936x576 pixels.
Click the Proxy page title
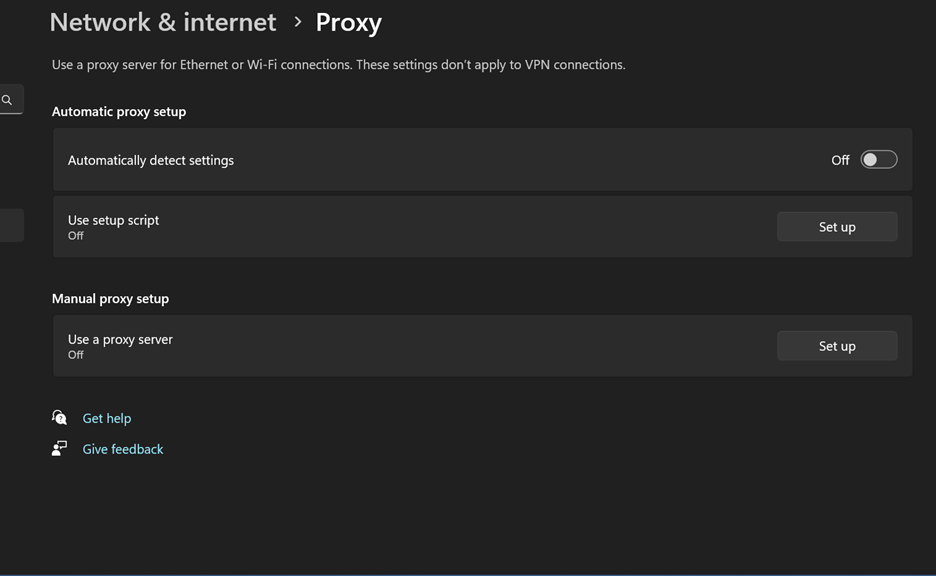point(349,23)
